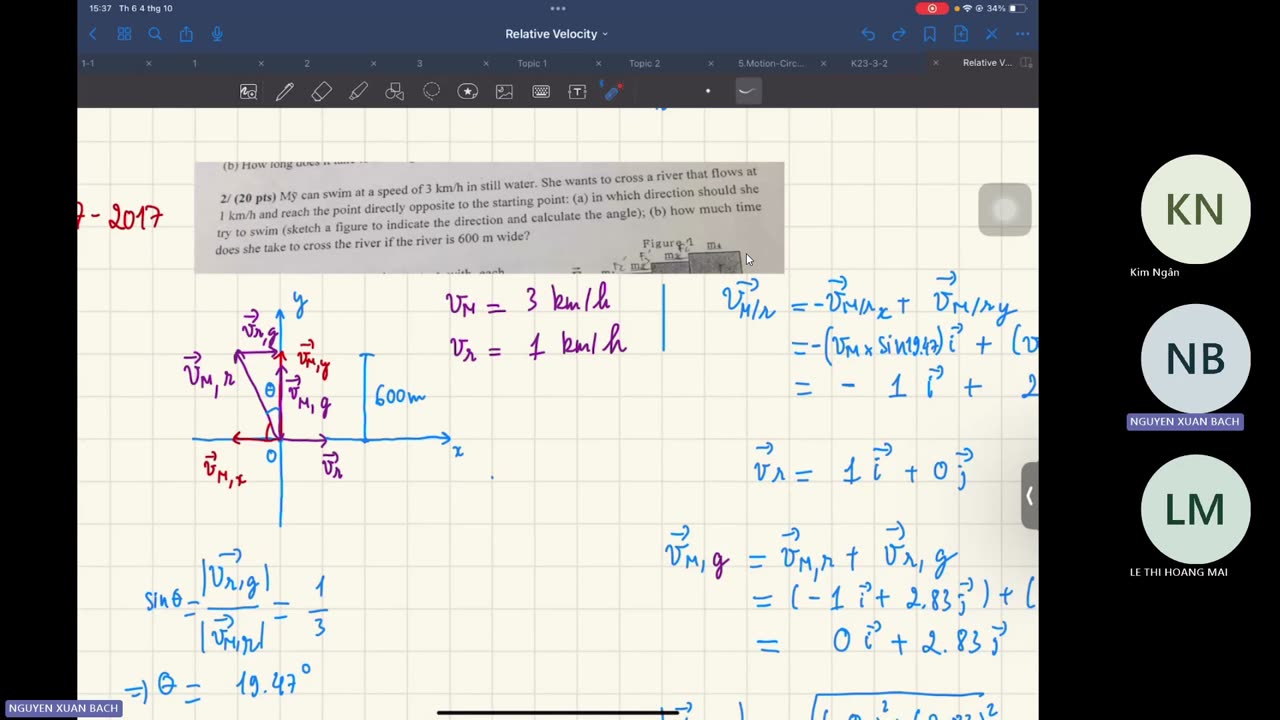Image resolution: width=1280 pixels, height=720 pixels.
Task: Switch to the tab labeled 2
Action: click(307, 63)
